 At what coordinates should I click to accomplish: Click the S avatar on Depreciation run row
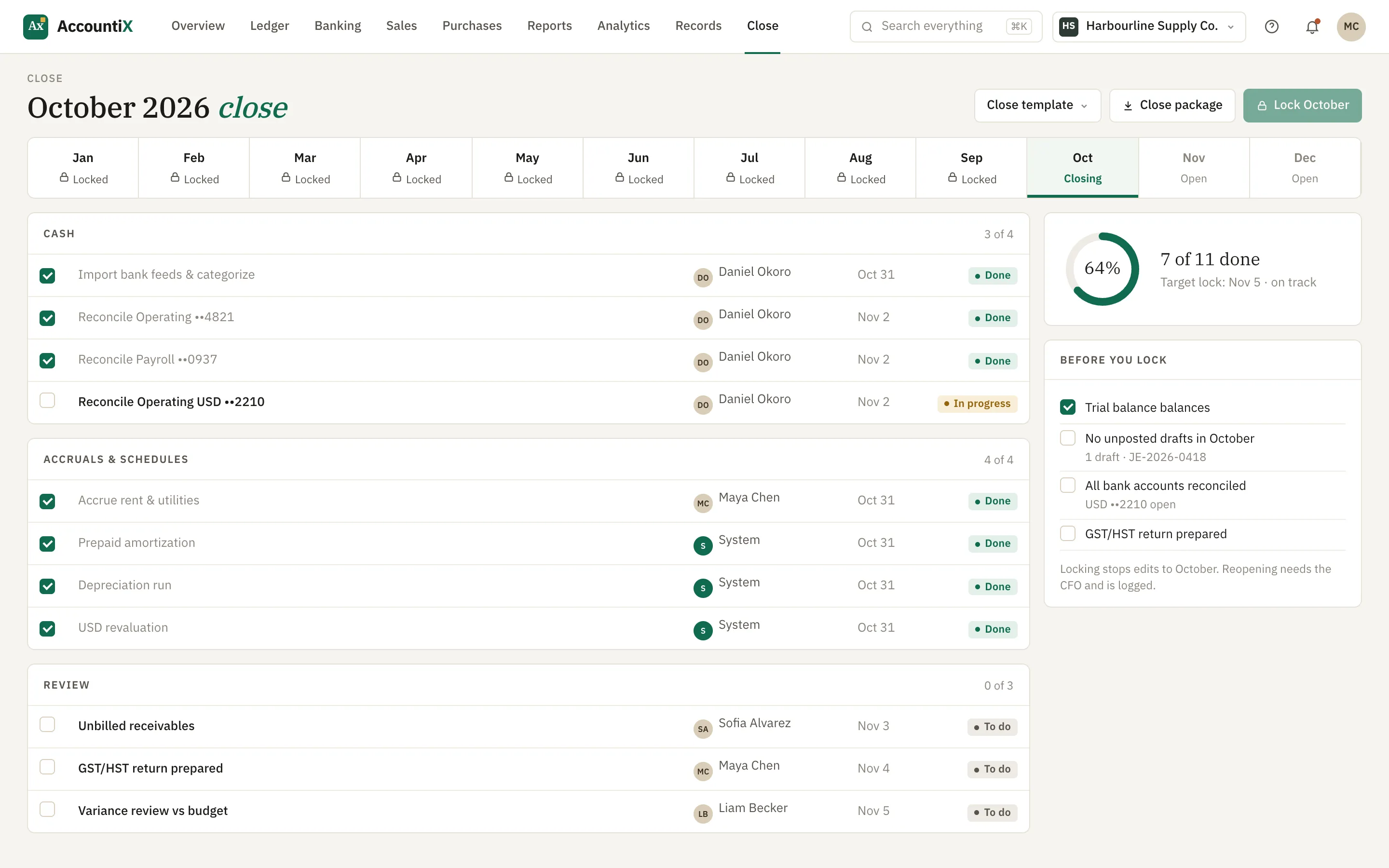click(x=703, y=588)
